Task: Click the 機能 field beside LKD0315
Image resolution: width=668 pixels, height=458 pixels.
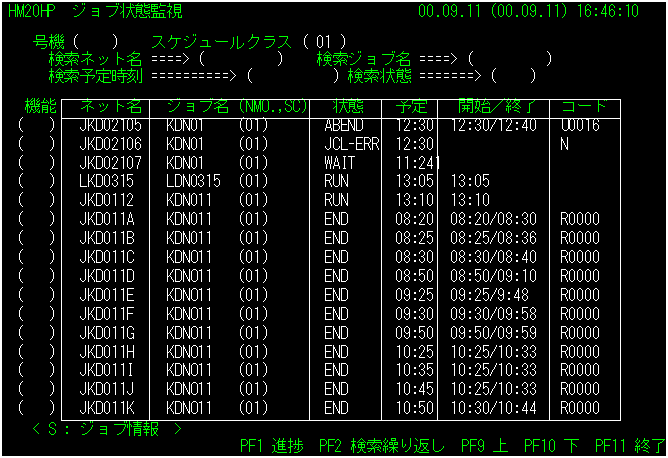Action: tap(37, 180)
